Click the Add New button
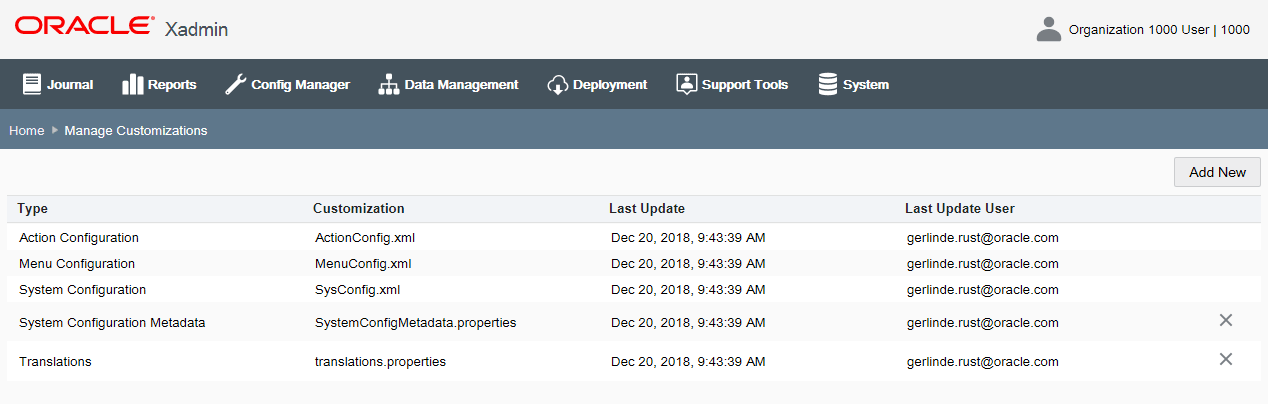This screenshot has width=1268, height=404. (x=1217, y=172)
